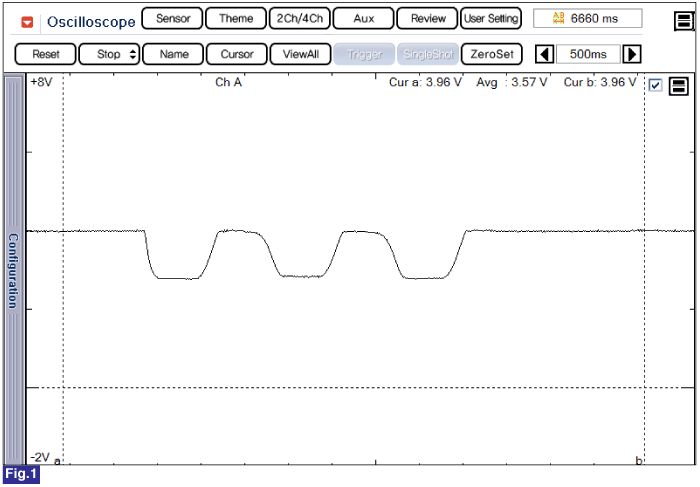Screen dimensions: 700x487
Task: Click the Name button
Action: pyautogui.click(x=173, y=54)
